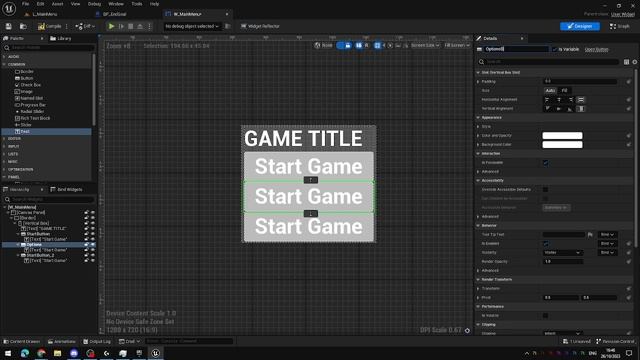Select StartButton_2 in the hierarchy
This screenshot has width=640, height=360.
[40, 255]
